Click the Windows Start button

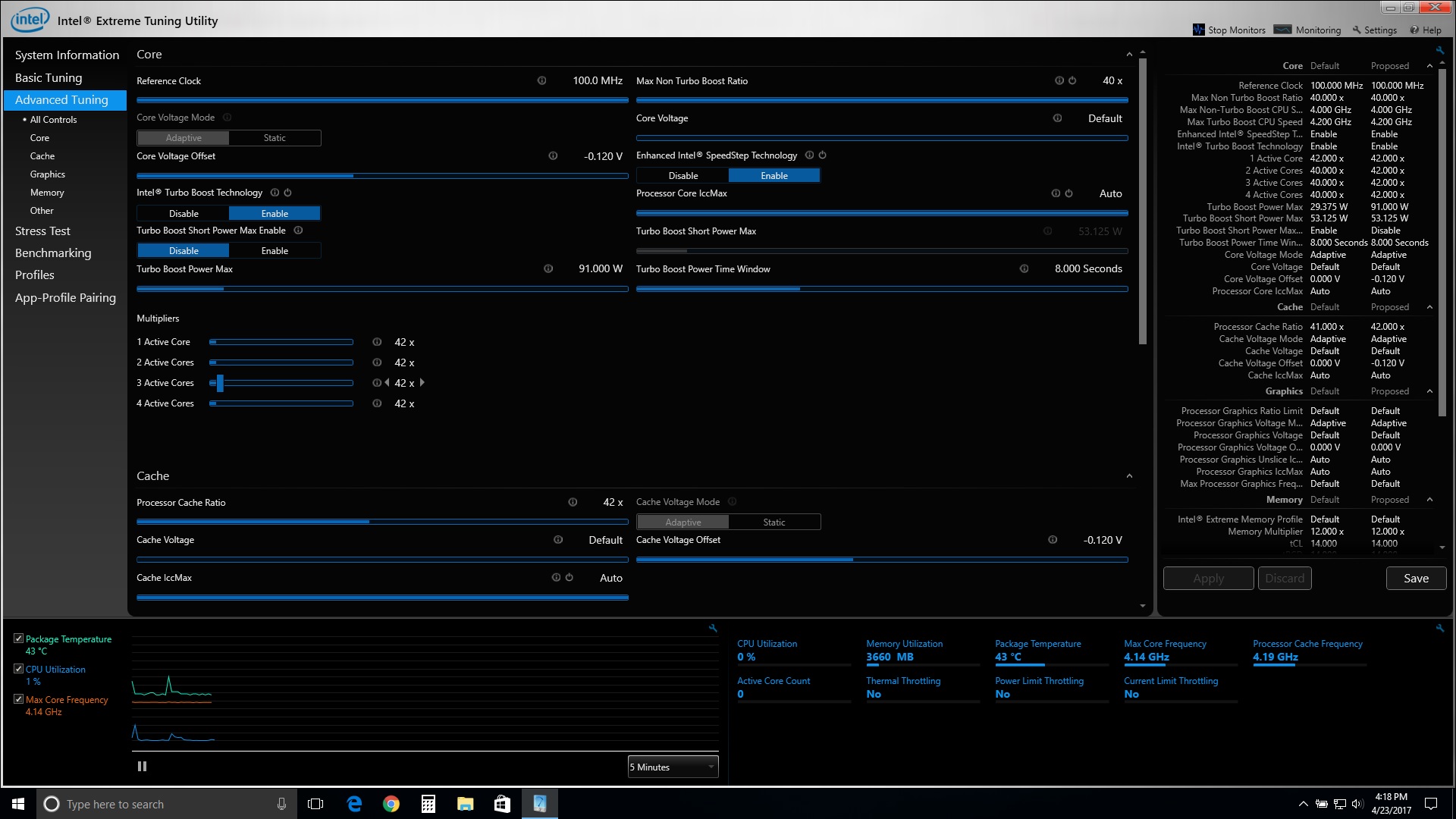18,804
